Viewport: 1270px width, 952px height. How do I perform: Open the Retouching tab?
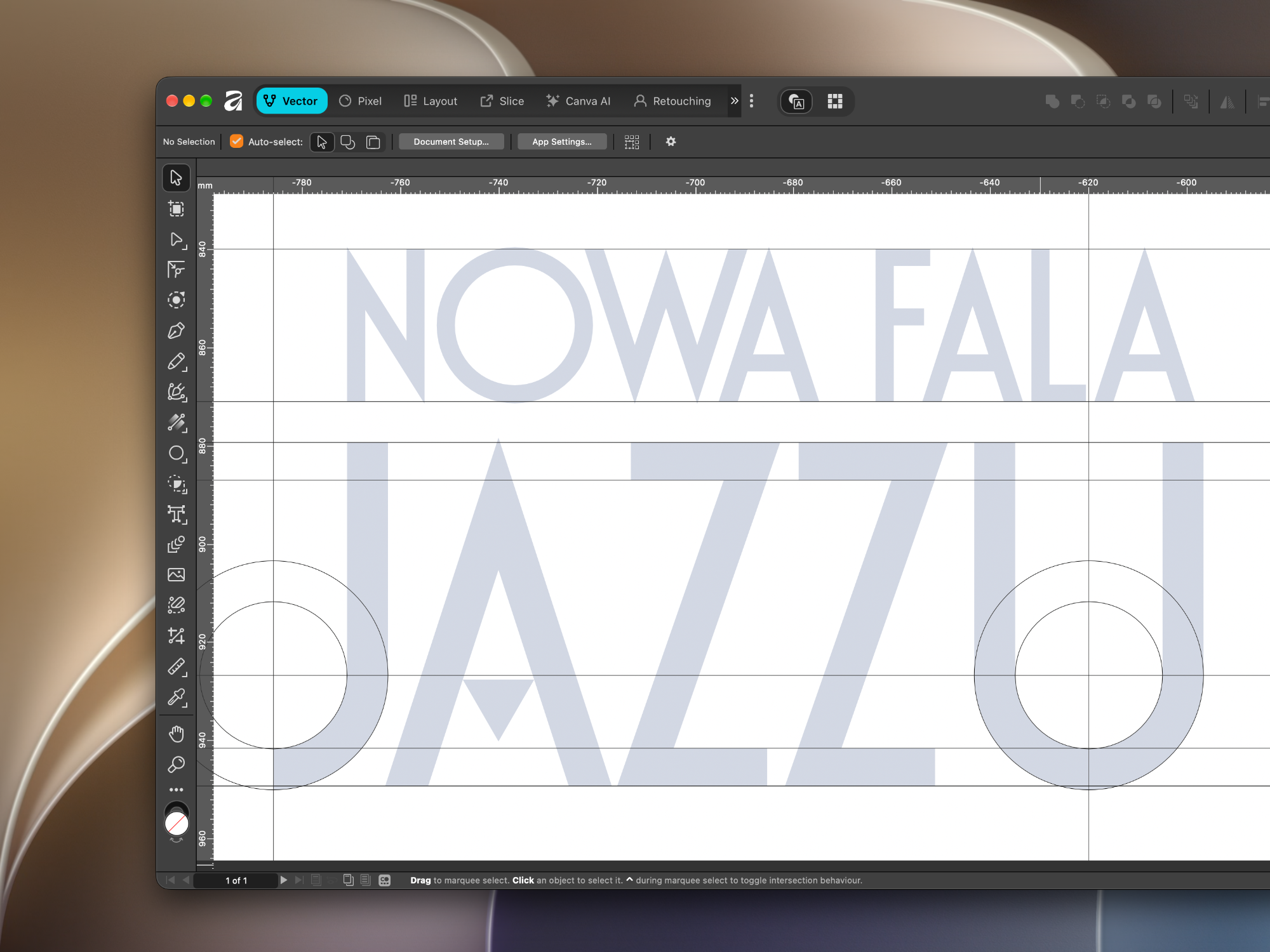tap(672, 101)
